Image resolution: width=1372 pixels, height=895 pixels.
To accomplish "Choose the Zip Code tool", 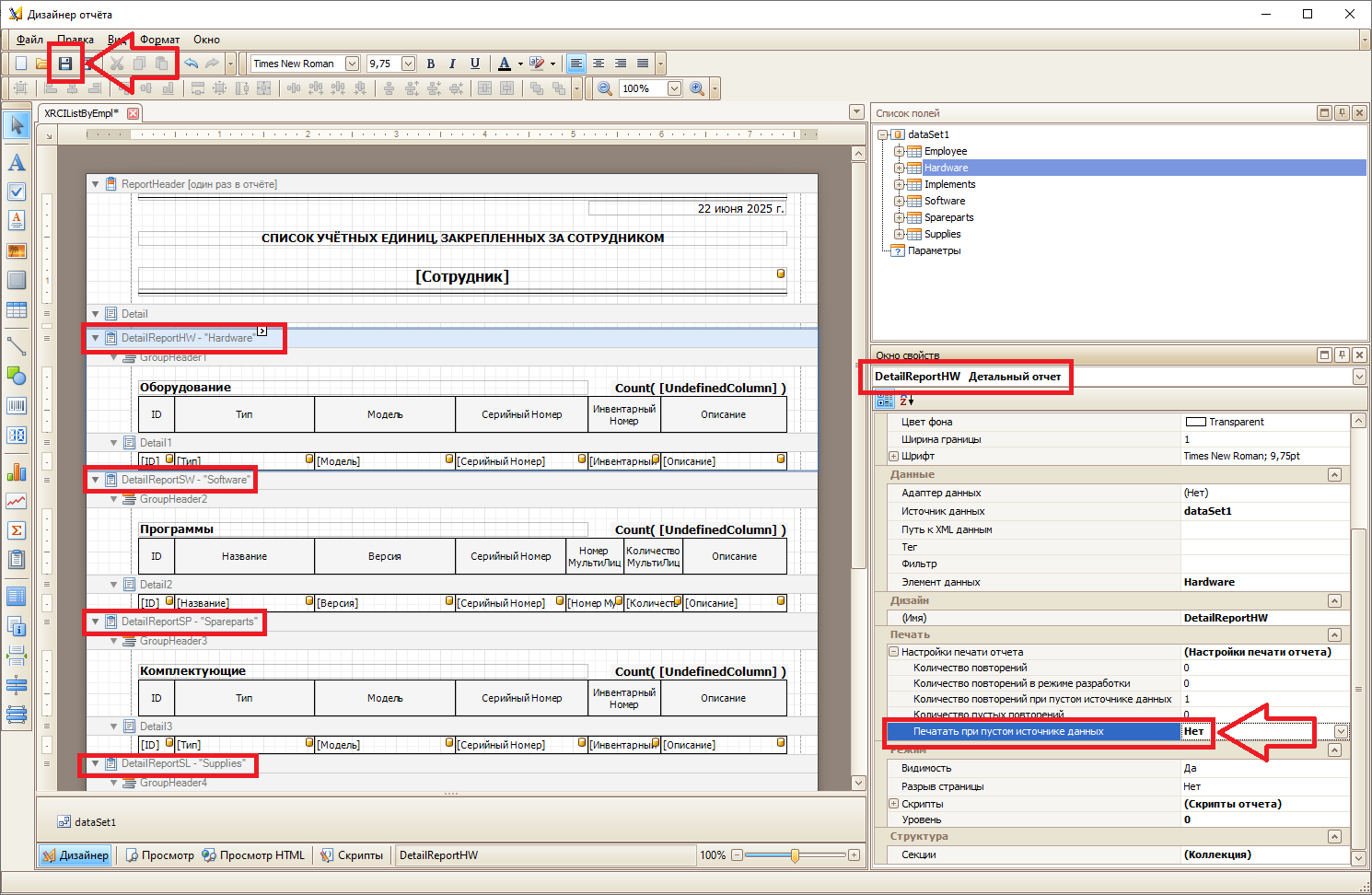I will [17, 435].
